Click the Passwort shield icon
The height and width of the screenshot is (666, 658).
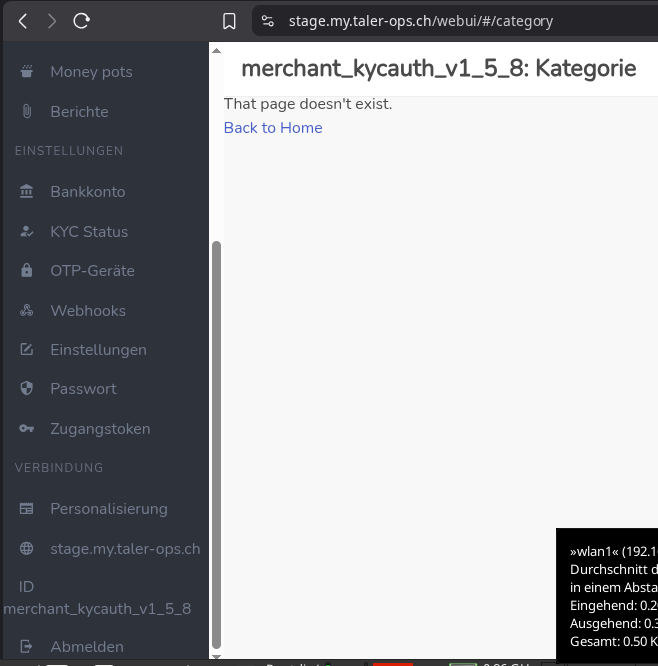point(27,389)
